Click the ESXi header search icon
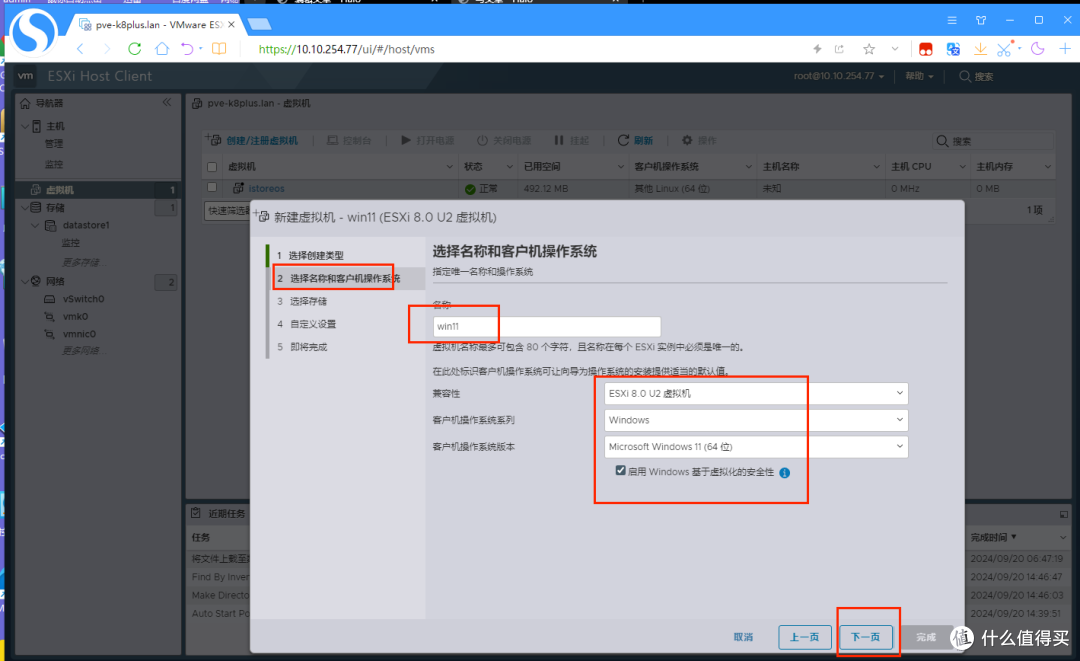 click(965, 76)
